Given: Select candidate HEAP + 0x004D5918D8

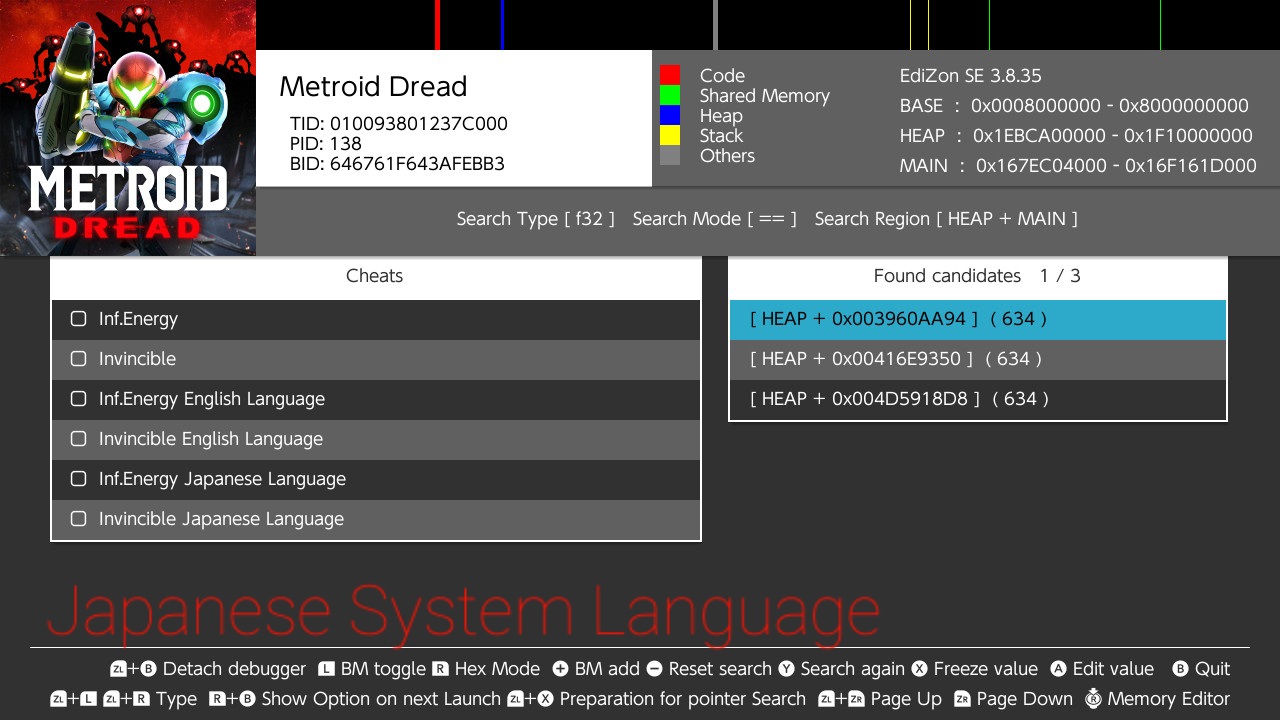Looking at the screenshot, I should pyautogui.click(x=978, y=399).
